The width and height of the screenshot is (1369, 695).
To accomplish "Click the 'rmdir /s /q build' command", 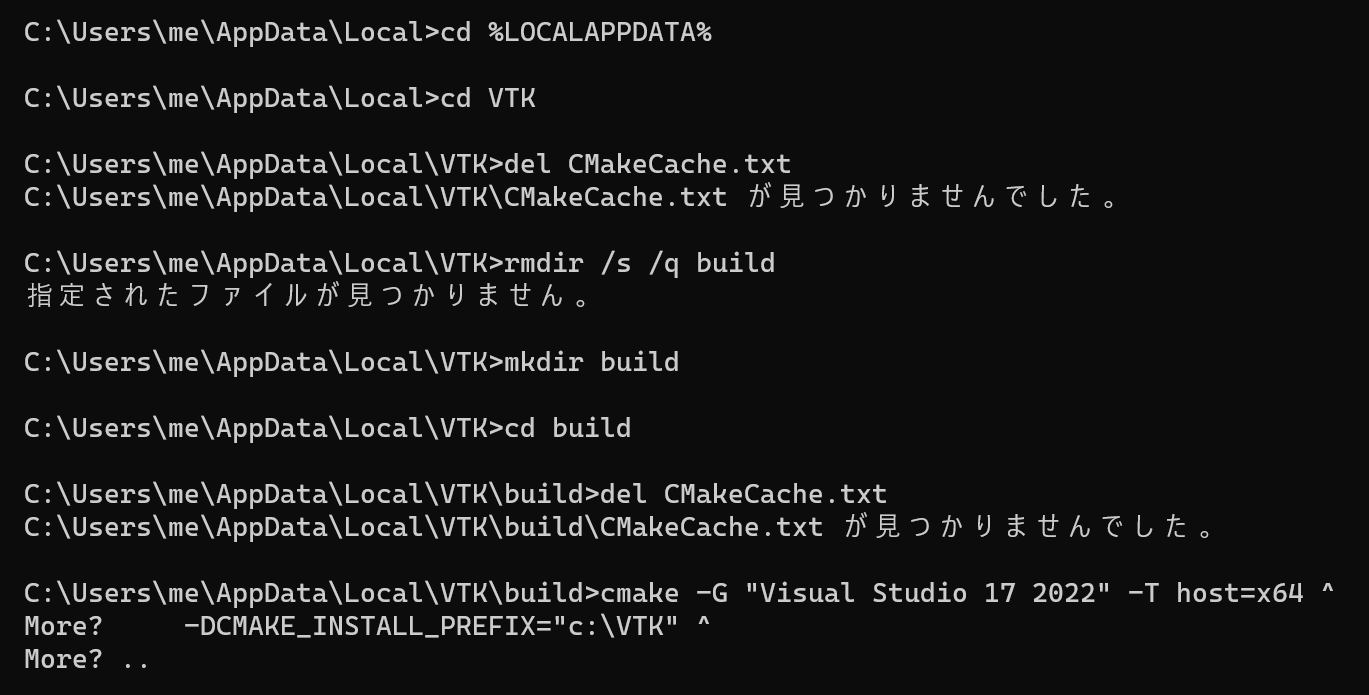I will click(640, 263).
